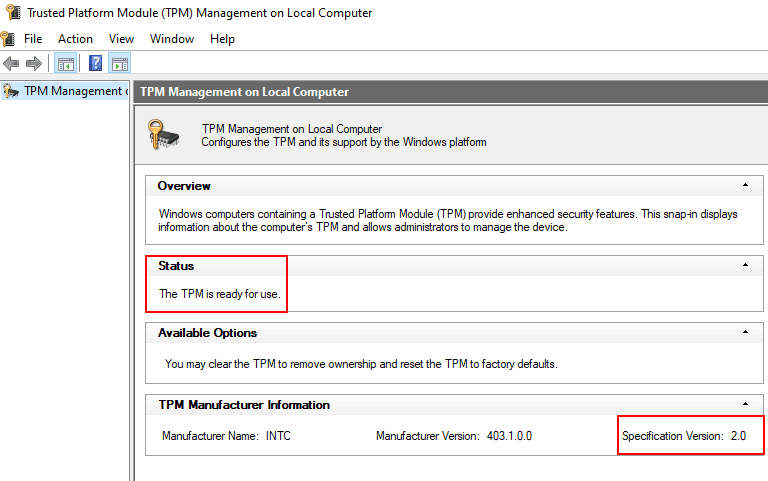768x481 pixels.
Task: Click the Overview paragraph about Windows computers
Action: point(448,220)
